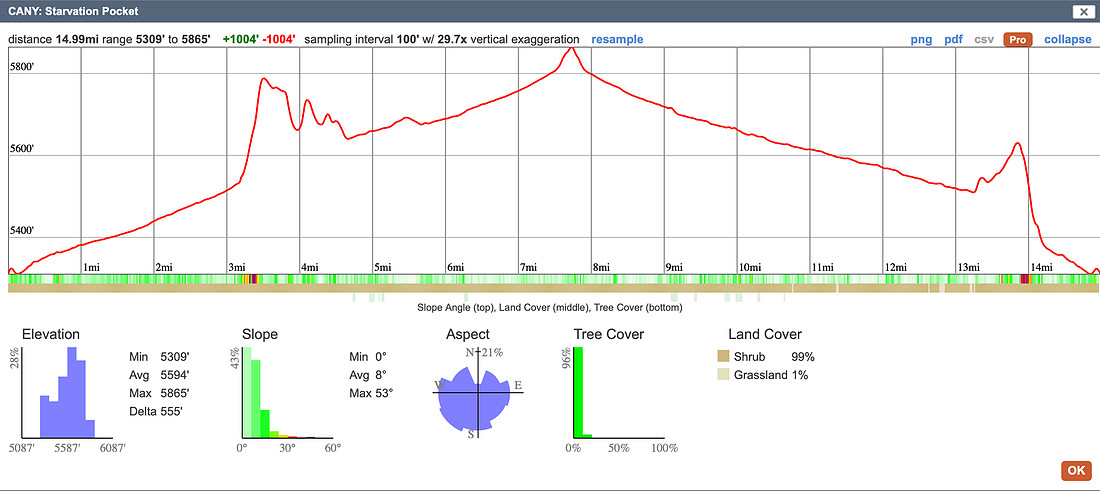The image size is (1100, 491).
Task: Click the 5400' elevation axis label
Action: [22, 231]
